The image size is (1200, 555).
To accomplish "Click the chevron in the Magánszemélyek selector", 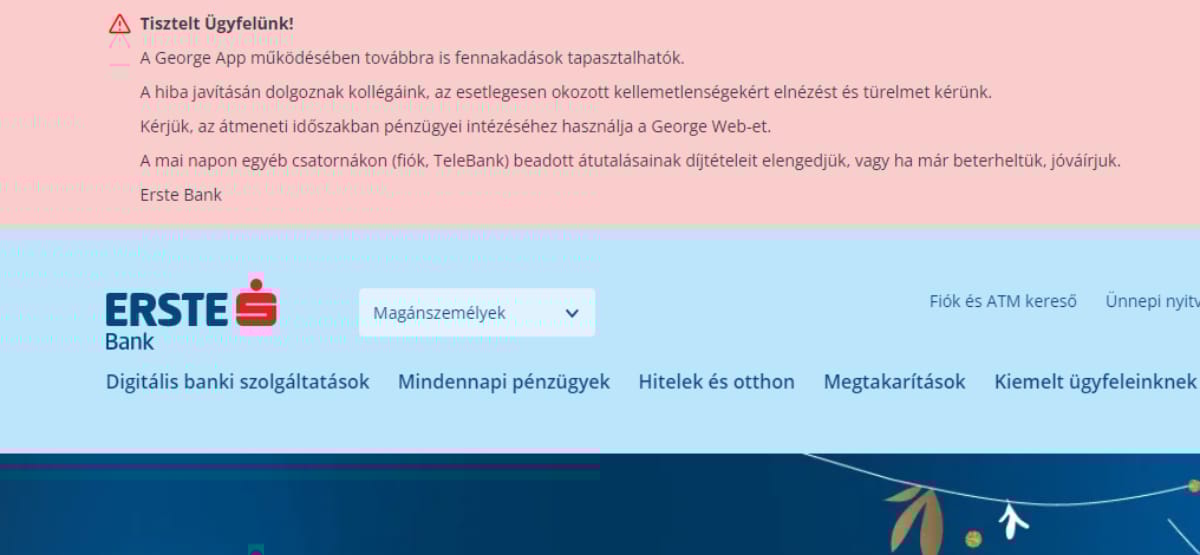I will click(572, 313).
